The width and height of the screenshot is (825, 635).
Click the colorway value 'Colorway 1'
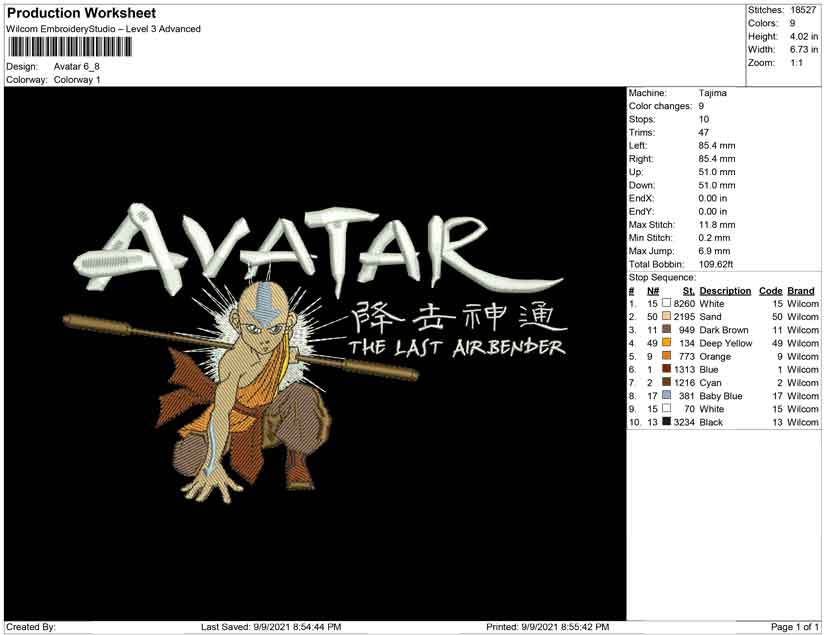77,80
